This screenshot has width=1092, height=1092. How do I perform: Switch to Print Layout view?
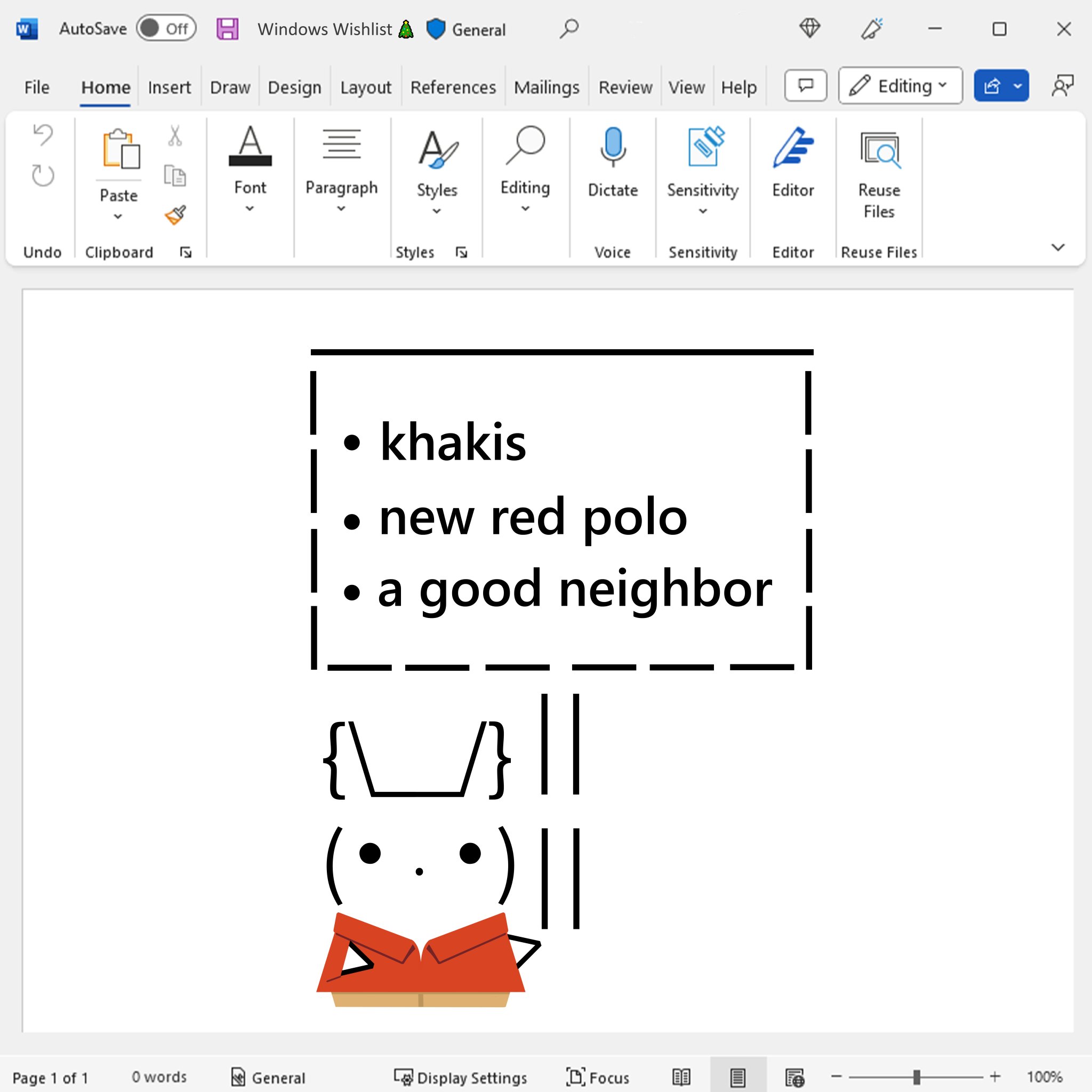coord(737,1077)
